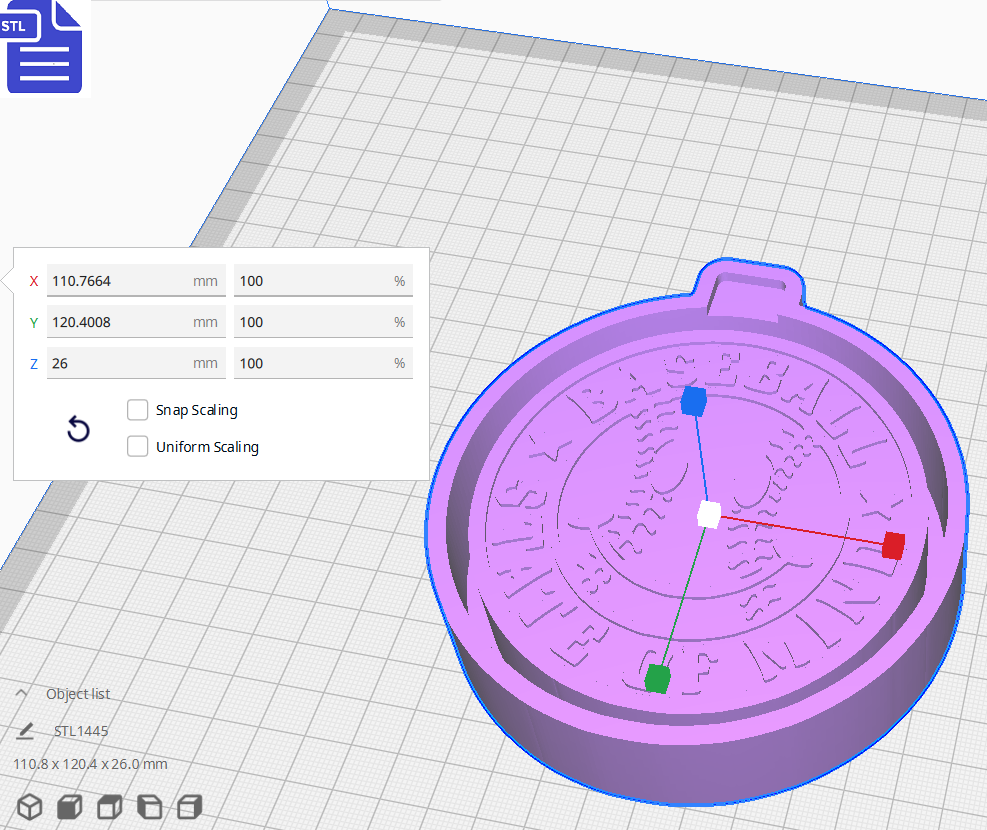The image size is (987, 830).
Task: Grab the green Y-axis scale handle
Action: [x=659, y=677]
